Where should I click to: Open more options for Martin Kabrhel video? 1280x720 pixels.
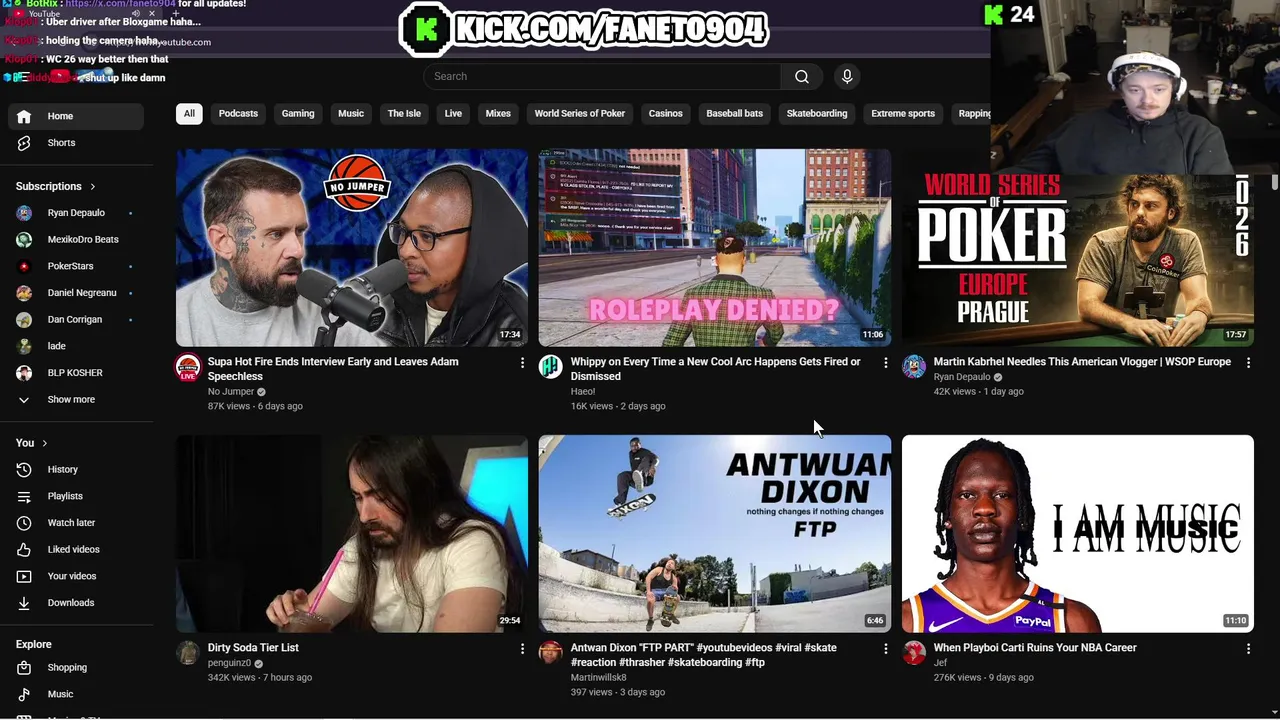coord(1248,363)
